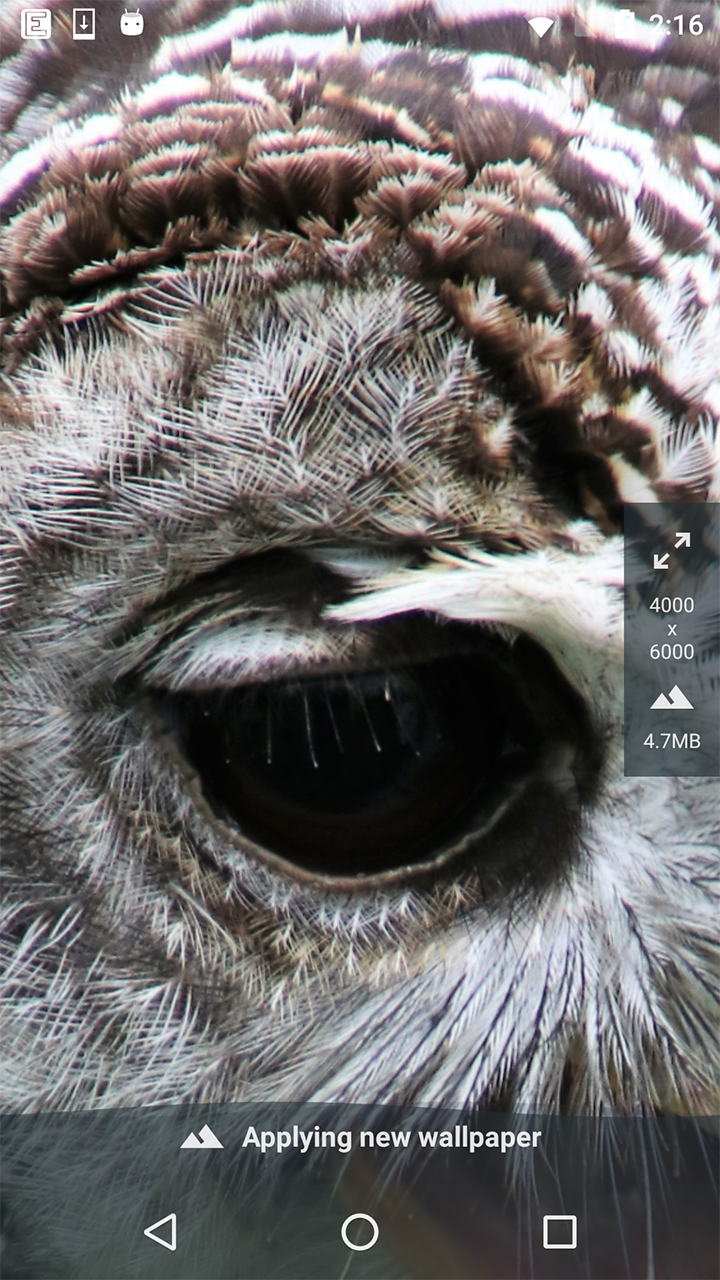The image size is (720, 1280).
Task: Tap the white feather above the owl's eye
Action: pyautogui.click(x=480, y=590)
